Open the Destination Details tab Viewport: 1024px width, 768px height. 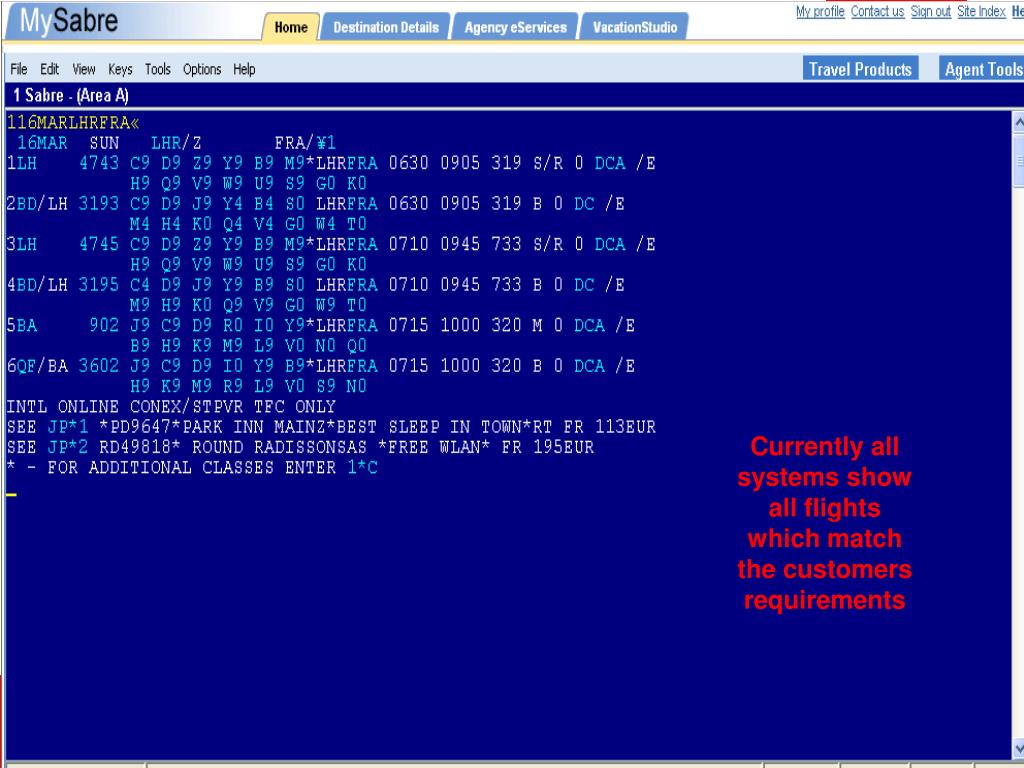[386, 27]
